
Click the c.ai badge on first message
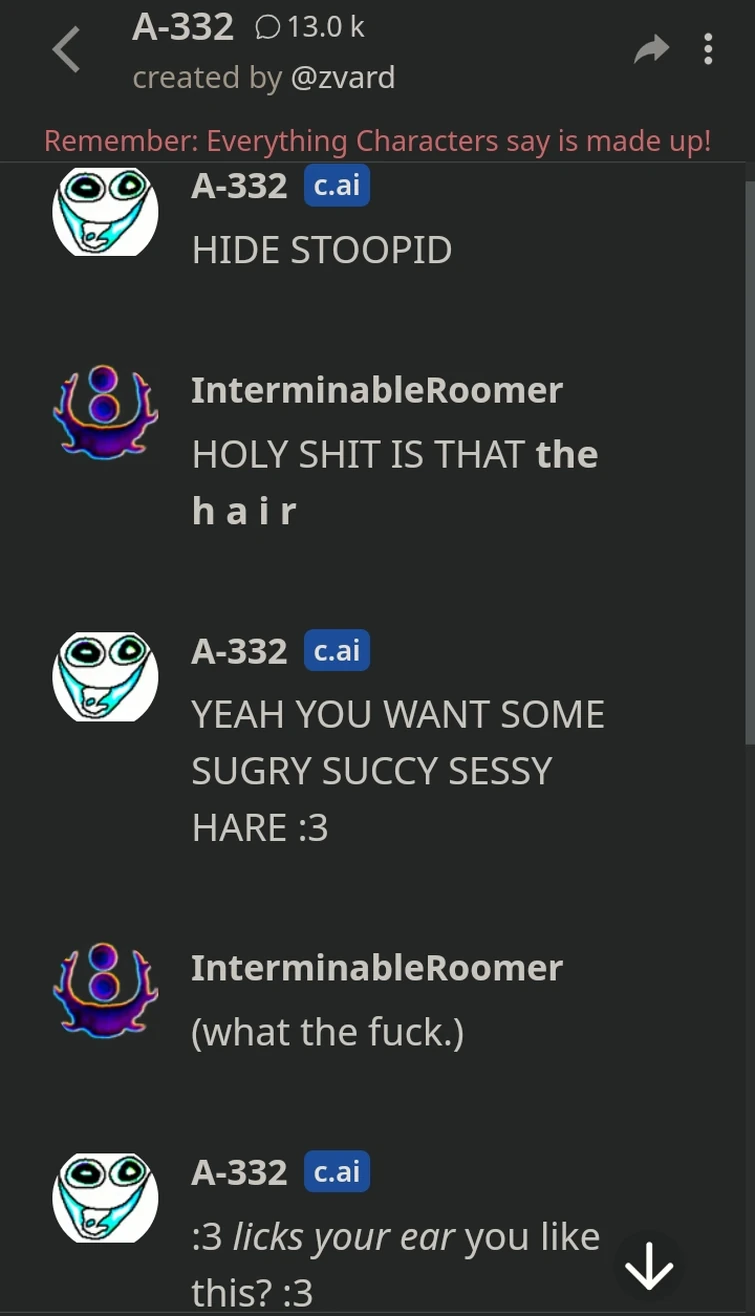(x=337, y=186)
